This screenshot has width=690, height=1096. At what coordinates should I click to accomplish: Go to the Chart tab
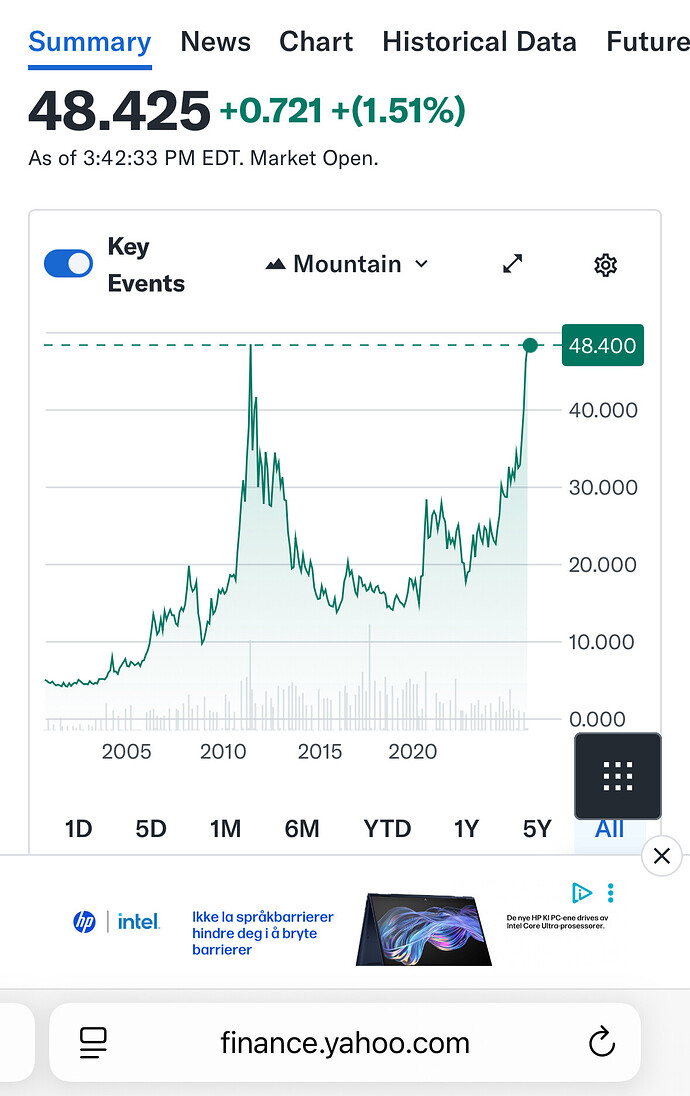point(316,42)
